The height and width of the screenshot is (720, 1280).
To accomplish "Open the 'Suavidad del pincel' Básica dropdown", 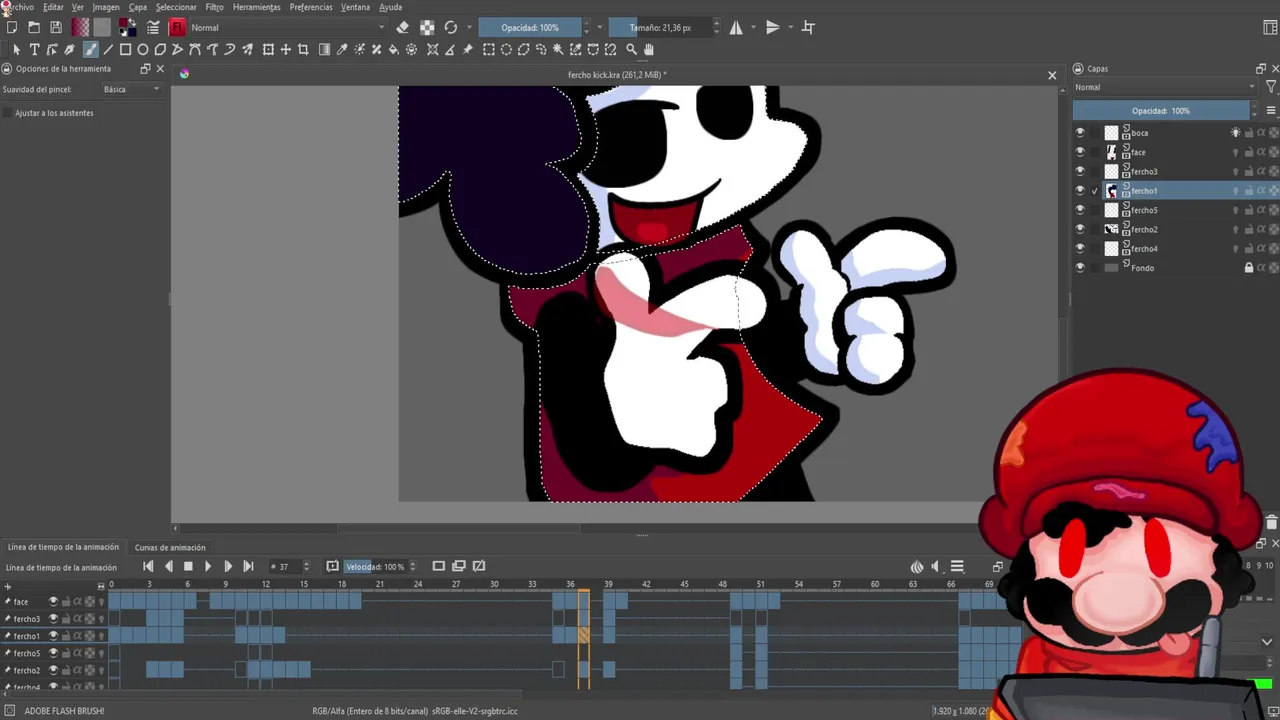I will click(x=131, y=89).
